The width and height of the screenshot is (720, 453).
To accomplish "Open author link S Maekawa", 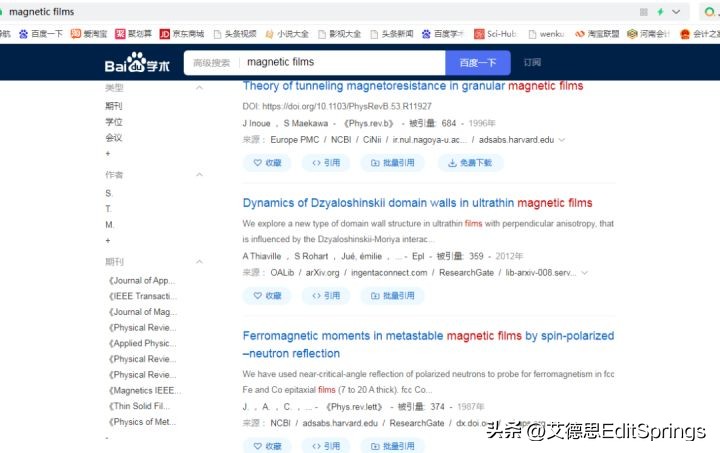I will point(306,123).
